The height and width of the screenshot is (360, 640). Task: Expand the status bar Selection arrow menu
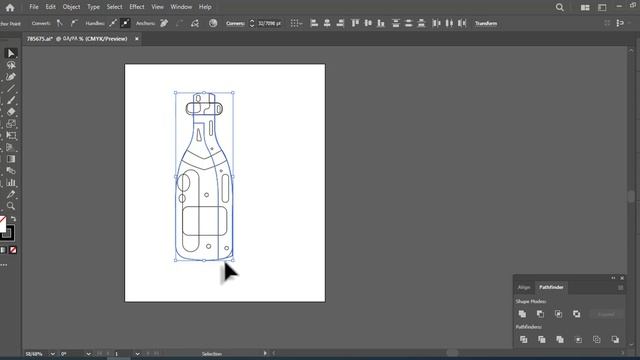pos(264,353)
